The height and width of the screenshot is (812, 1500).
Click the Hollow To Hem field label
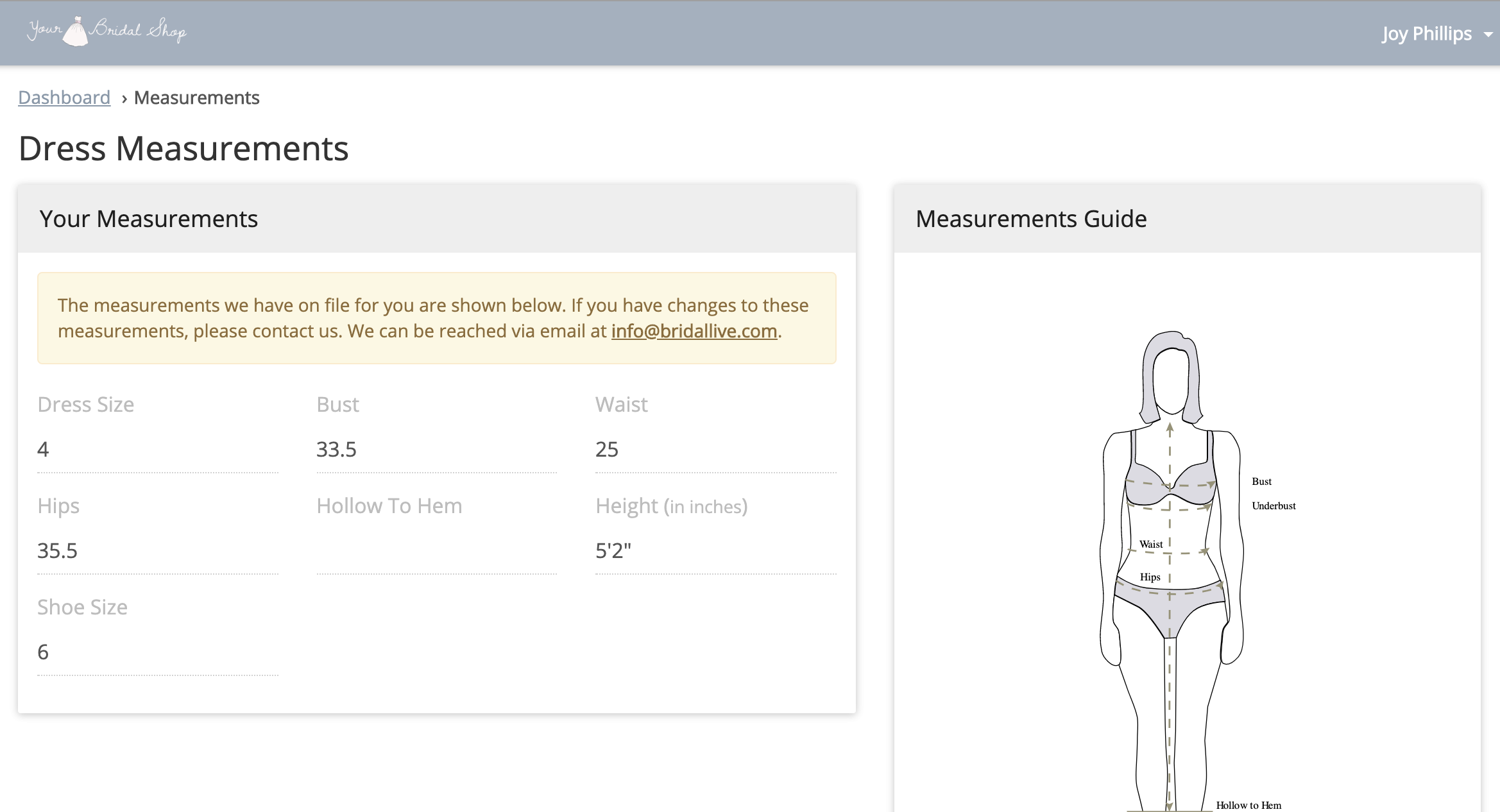(389, 506)
